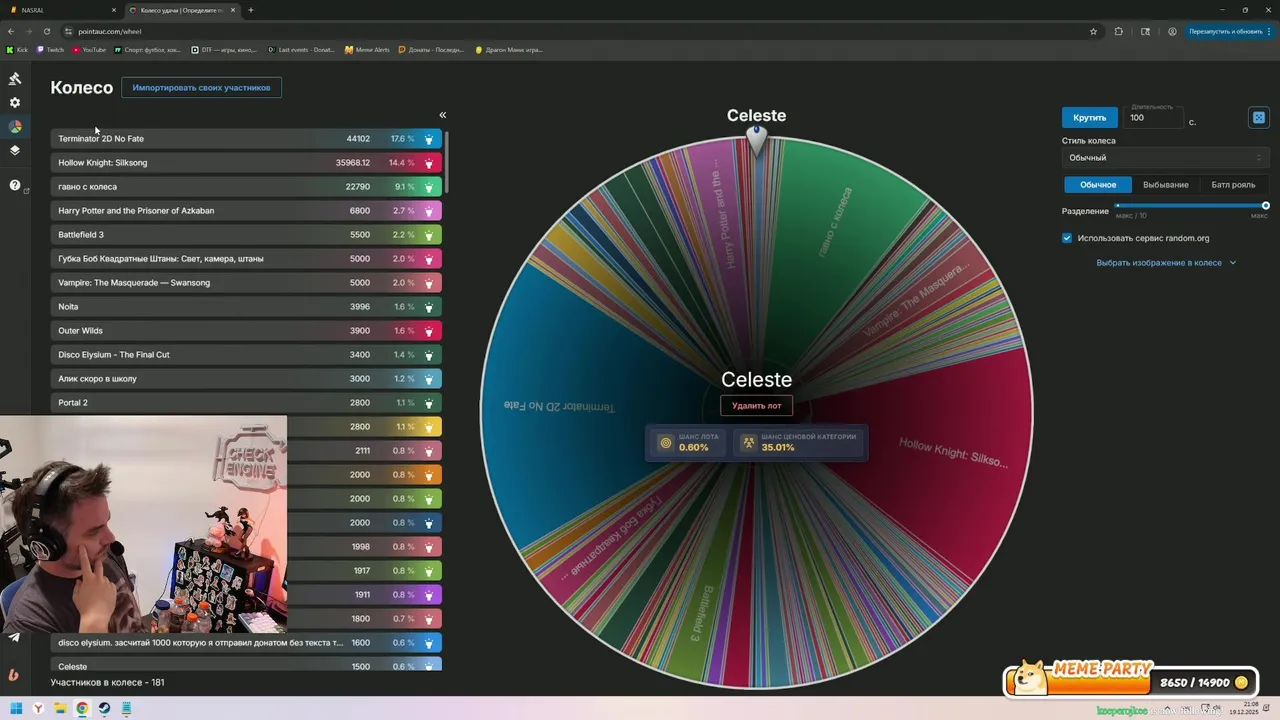Screen dimensions: 1280x720
Task: Open File Explorer from taskbar
Action: coord(60,709)
